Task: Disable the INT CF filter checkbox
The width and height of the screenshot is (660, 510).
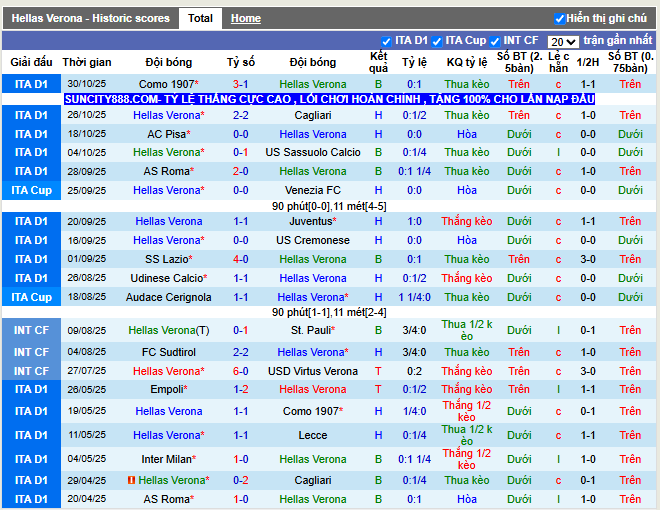Action: coord(495,41)
